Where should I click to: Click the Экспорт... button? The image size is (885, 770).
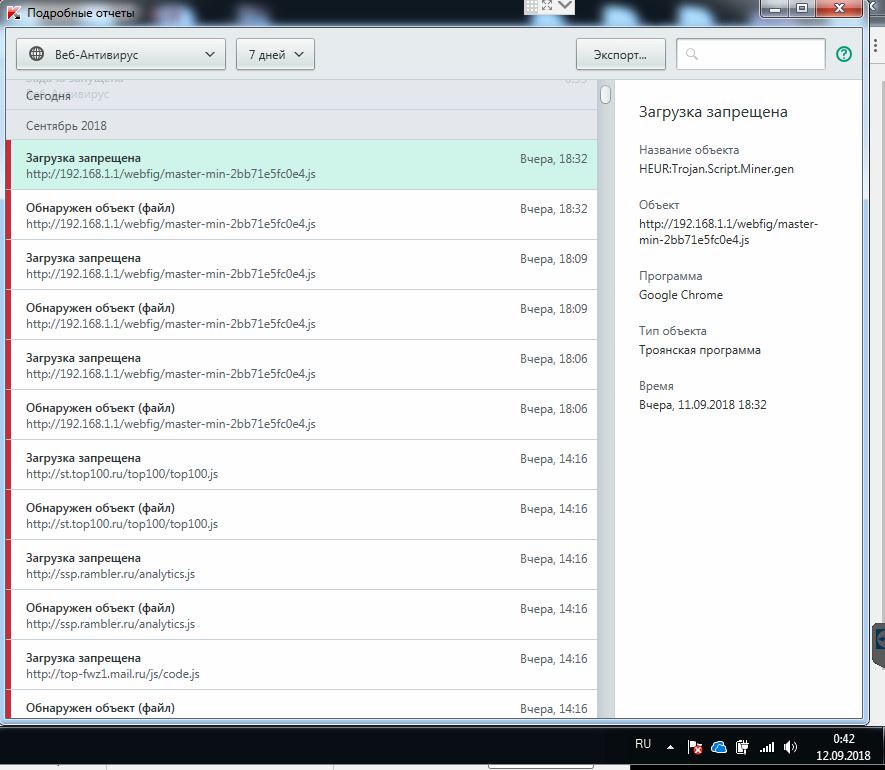[x=620, y=54]
